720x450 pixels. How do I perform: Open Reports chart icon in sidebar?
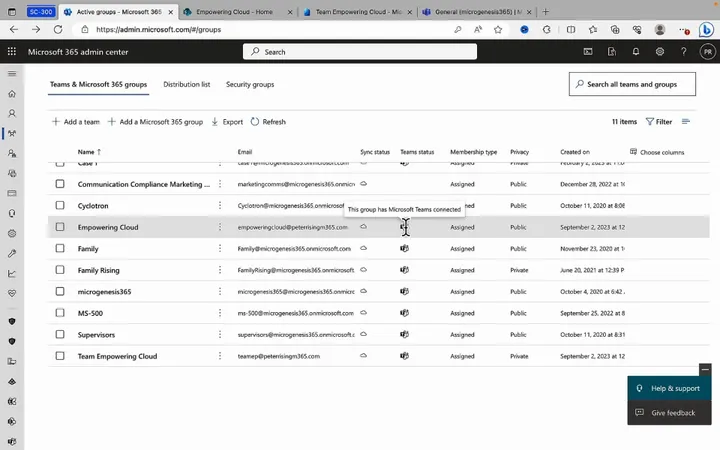click(x=12, y=274)
